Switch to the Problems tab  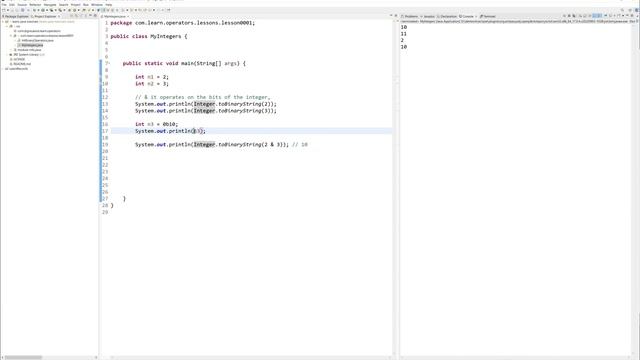(410, 16)
